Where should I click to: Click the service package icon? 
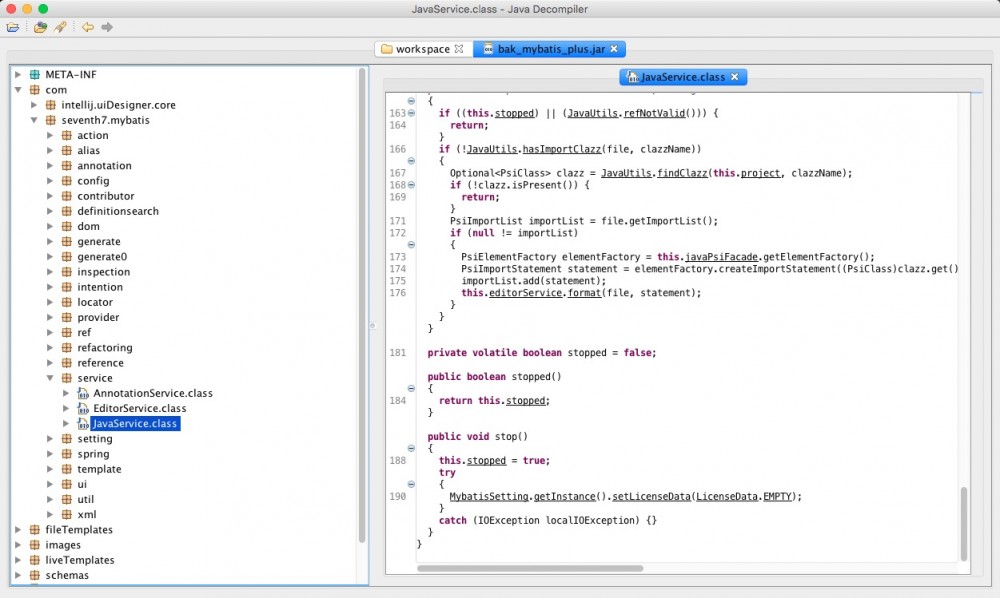tap(66, 378)
